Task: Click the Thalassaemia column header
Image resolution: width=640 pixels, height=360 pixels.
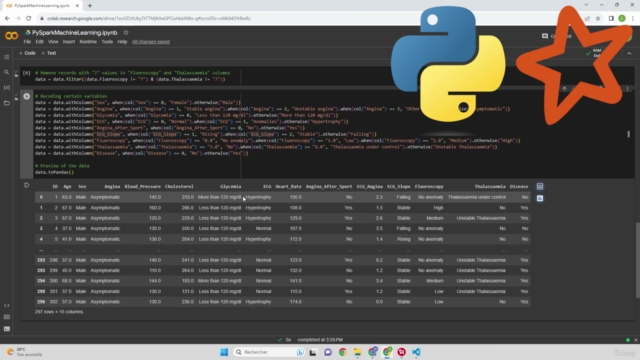Action: (490, 187)
